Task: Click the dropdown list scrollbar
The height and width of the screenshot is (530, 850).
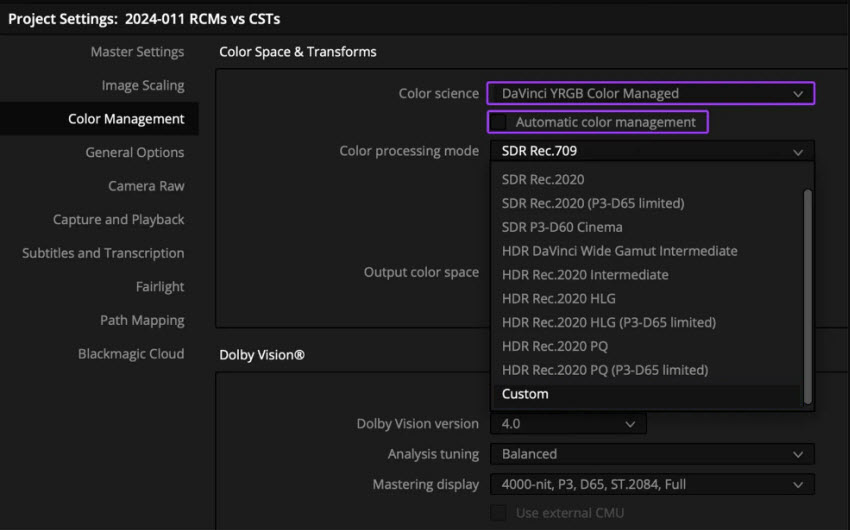Action: 808,296
